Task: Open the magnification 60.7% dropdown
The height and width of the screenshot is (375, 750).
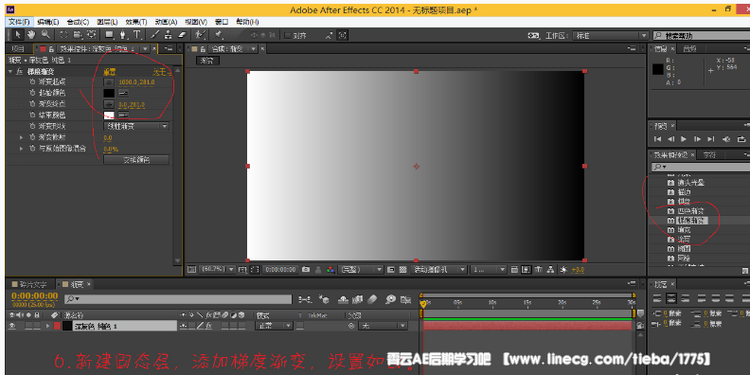Action: [216, 270]
